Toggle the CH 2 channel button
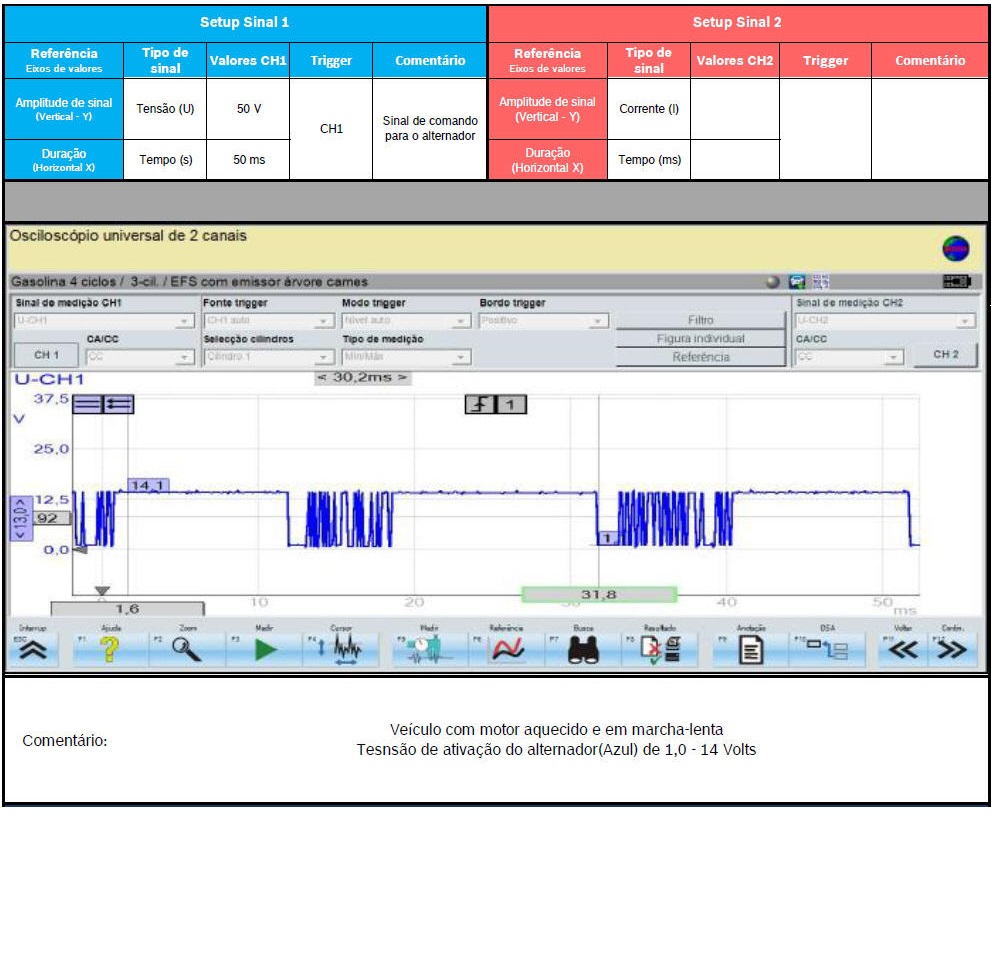992x972 pixels. click(x=945, y=356)
